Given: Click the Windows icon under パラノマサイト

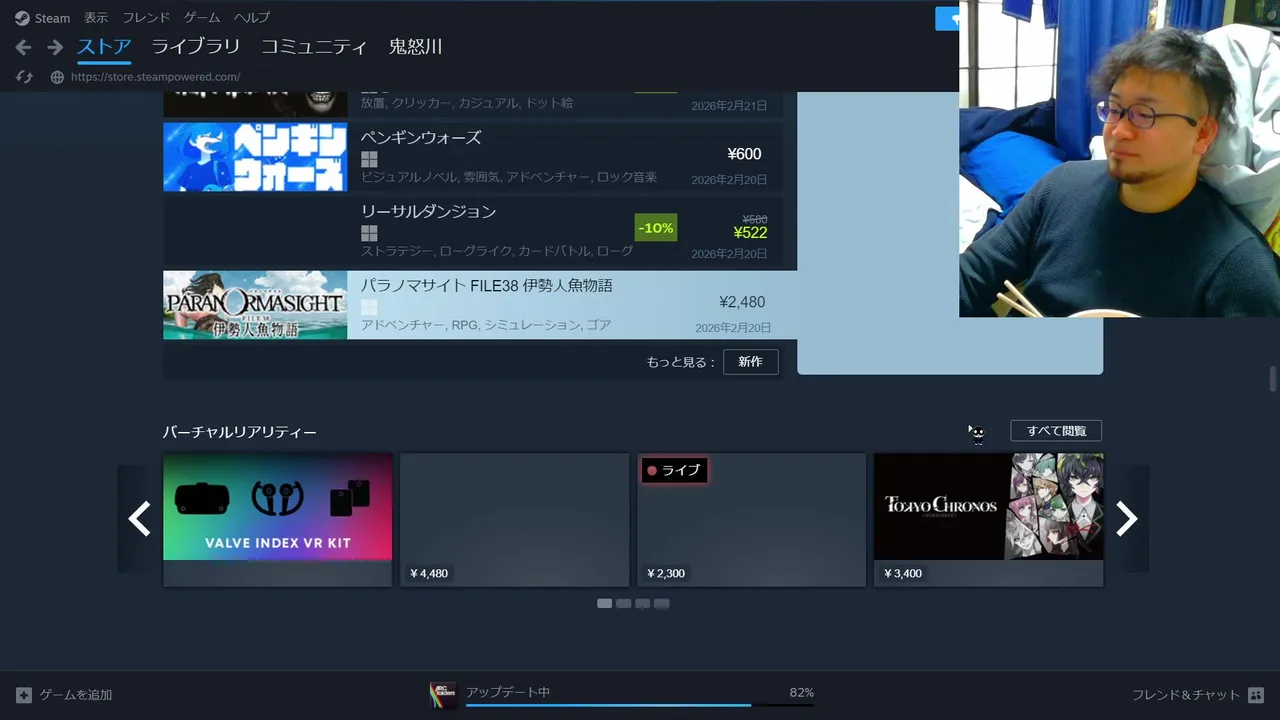Looking at the screenshot, I should point(369,307).
